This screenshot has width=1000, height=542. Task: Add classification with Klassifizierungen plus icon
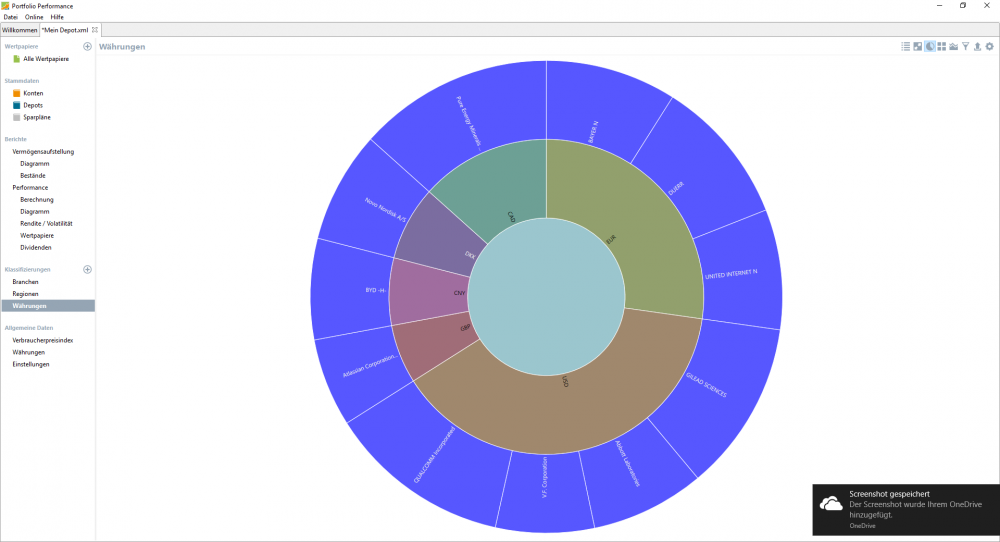pyautogui.click(x=87, y=270)
